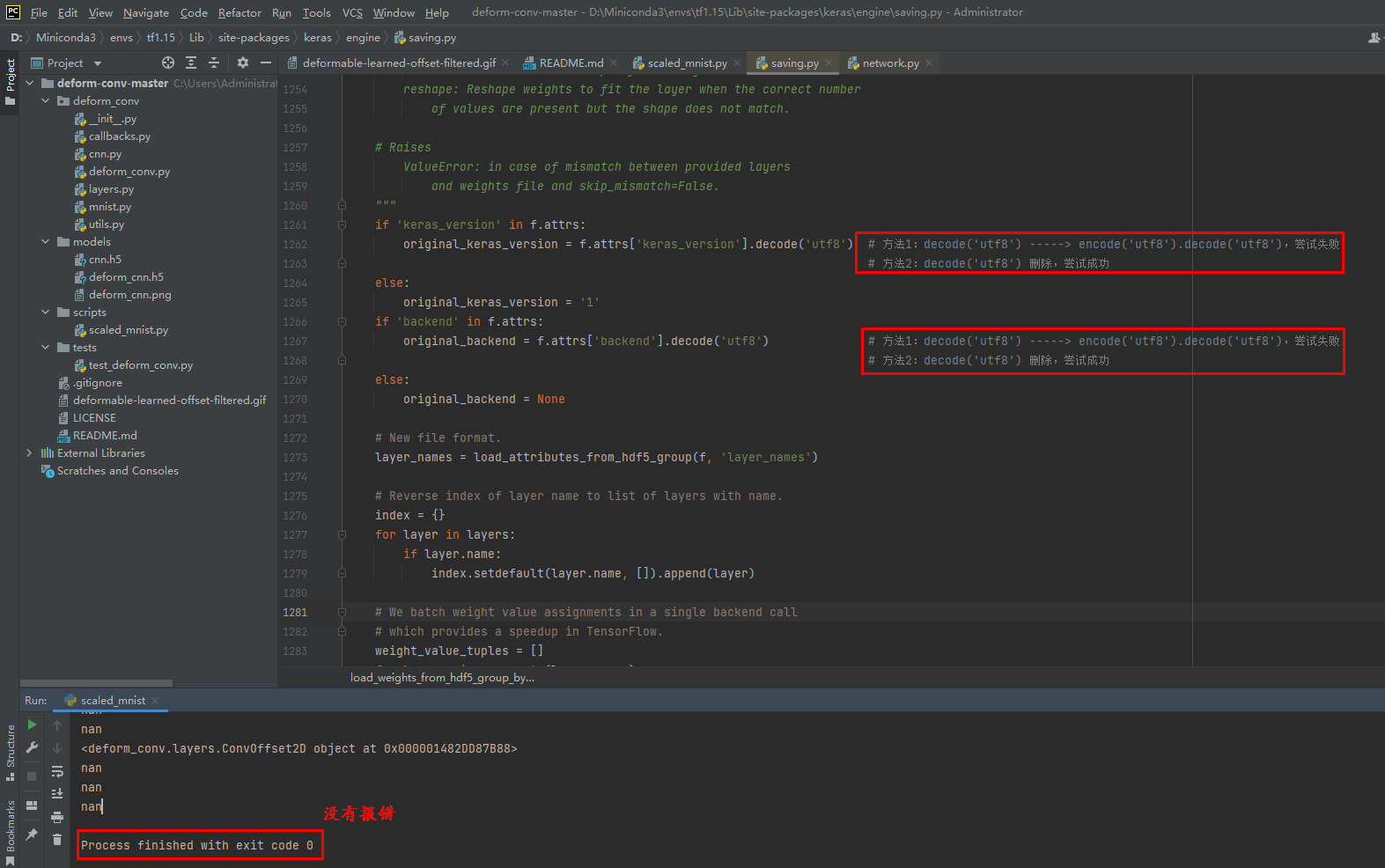The height and width of the screenshot is (868, 1385).
Task: Close the saving.py editor tab
Action: (x=829, y=63)
